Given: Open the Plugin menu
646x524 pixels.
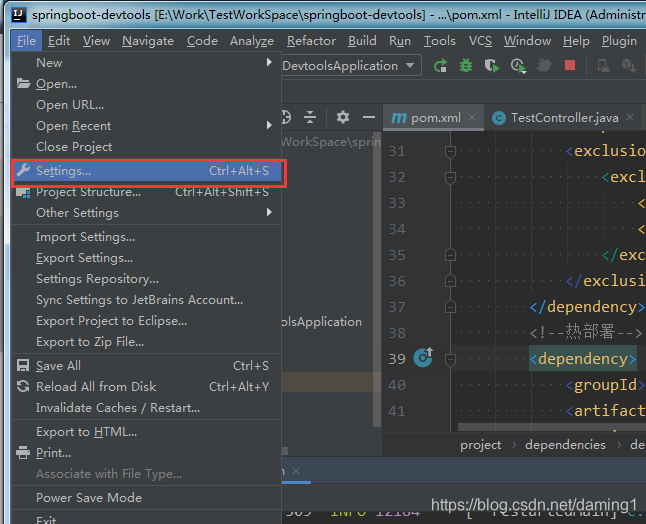Looking at the screenshot, I should (x=619, y=41).
